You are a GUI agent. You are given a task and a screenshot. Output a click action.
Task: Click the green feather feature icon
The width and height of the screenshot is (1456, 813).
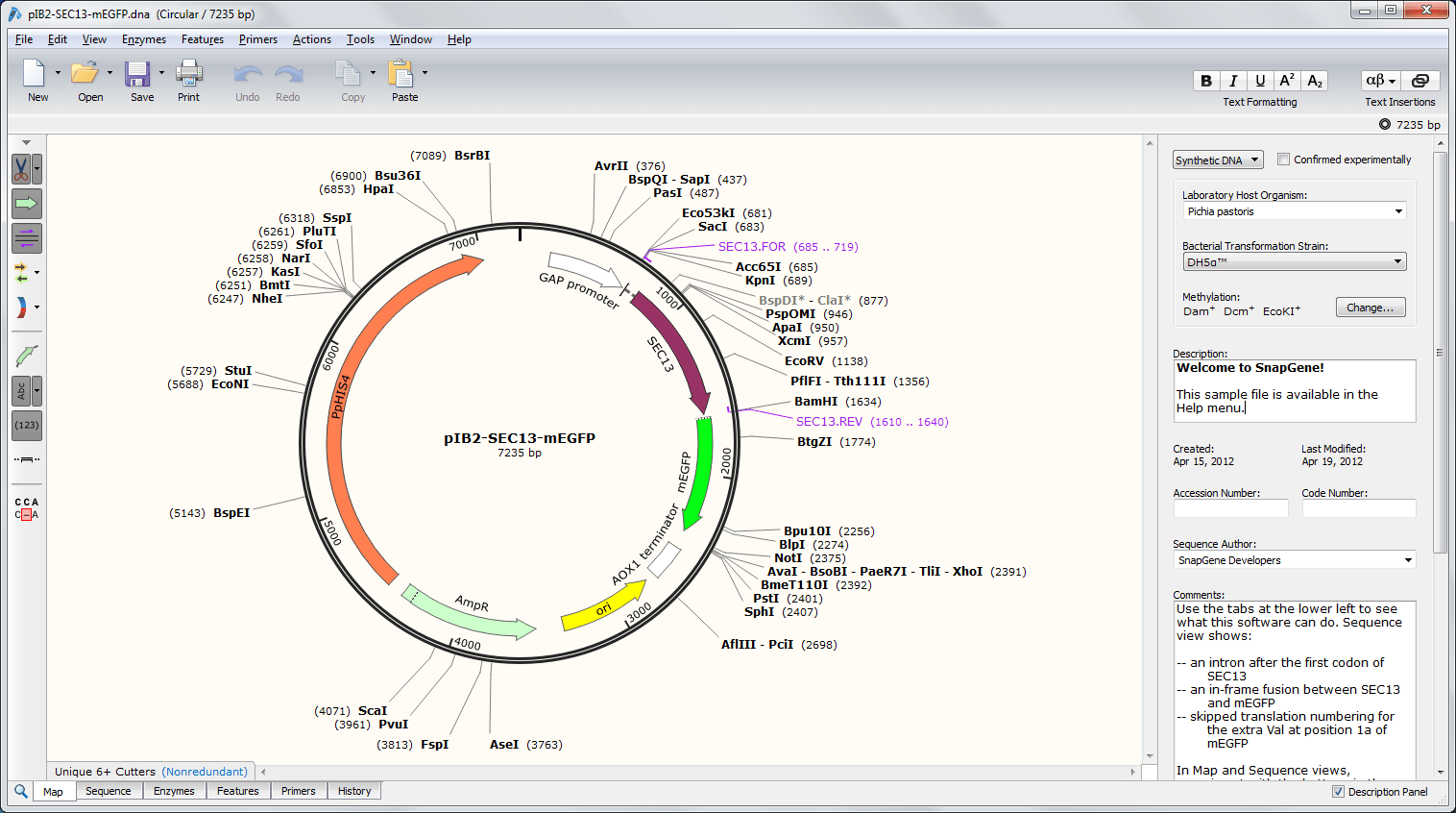coord(27,356)
